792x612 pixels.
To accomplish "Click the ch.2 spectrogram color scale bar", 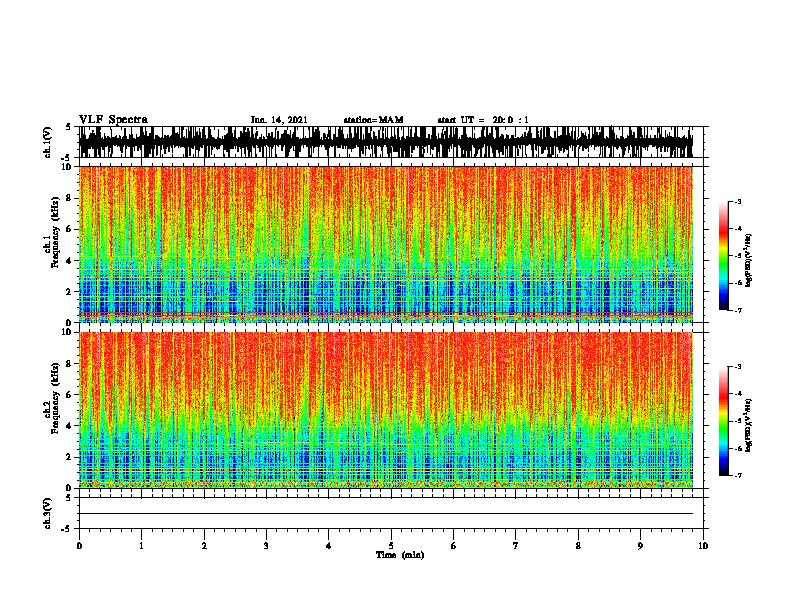I will coord(724,421).
